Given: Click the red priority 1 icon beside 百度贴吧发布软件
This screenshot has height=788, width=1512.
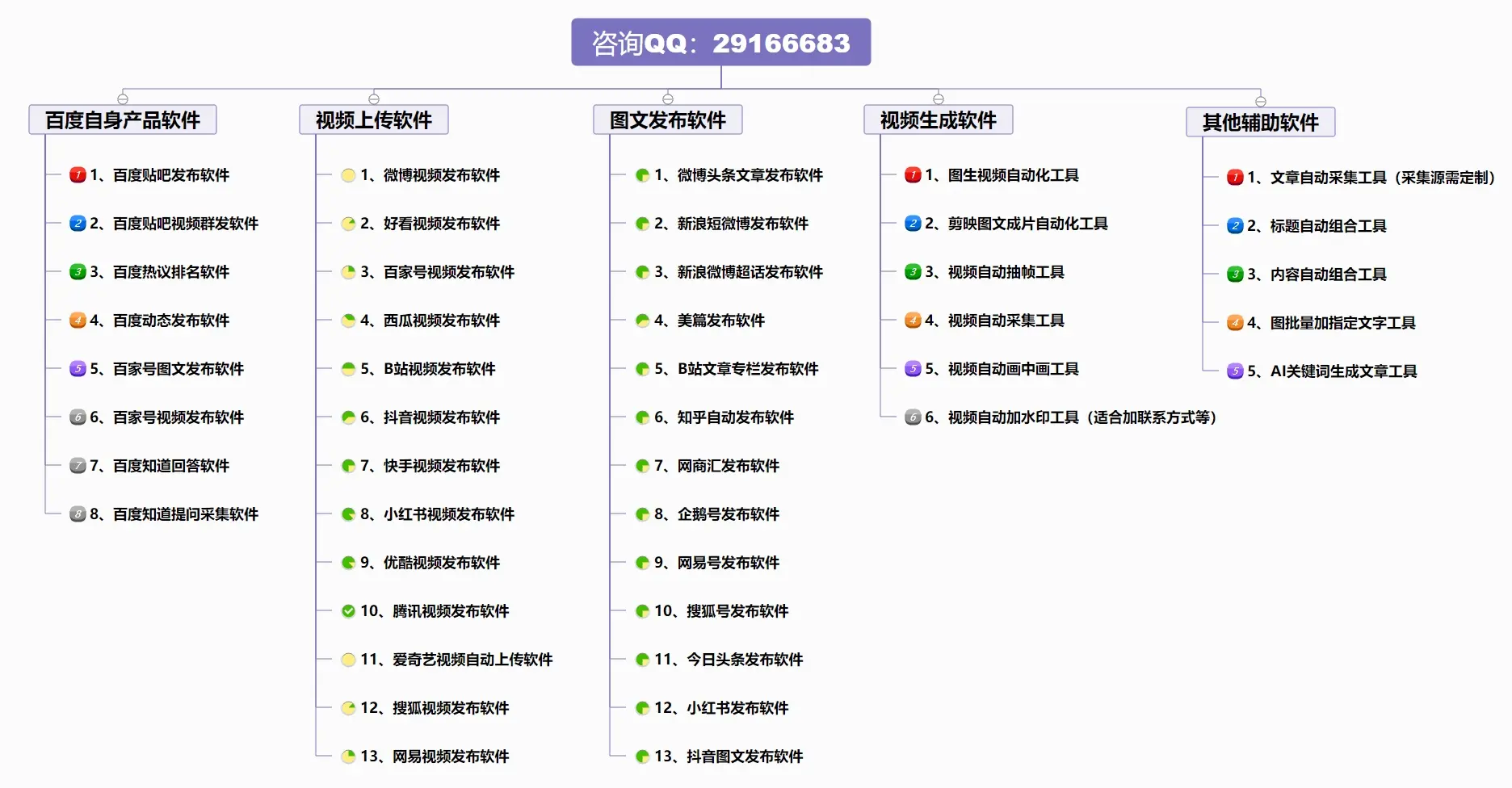Looking at the screenshot, I should point(78,175).
